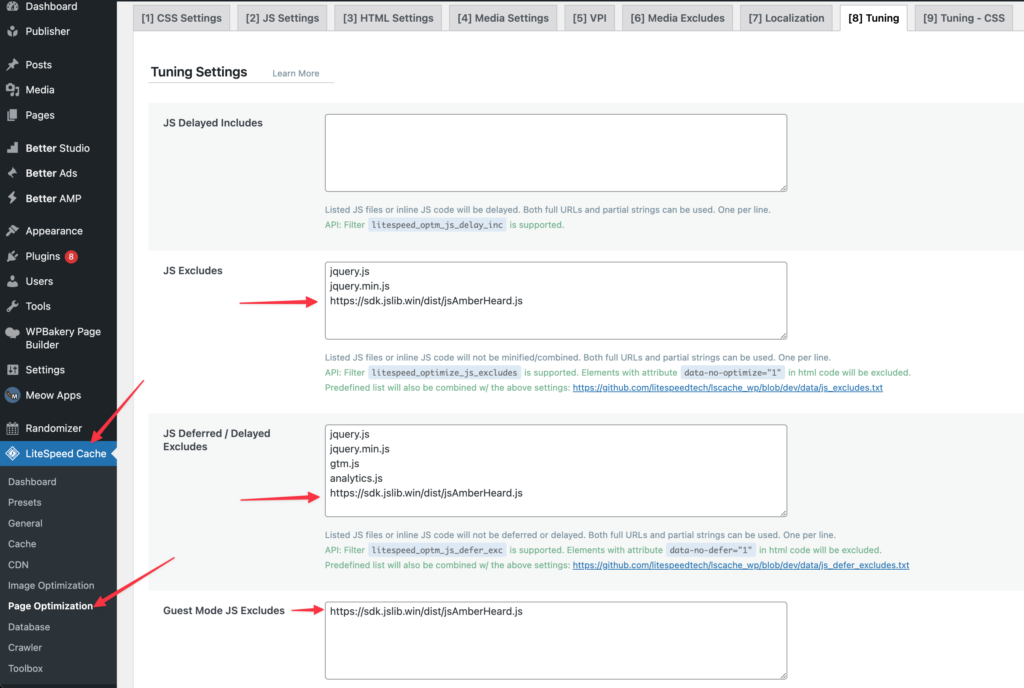Click the Guest Mode JS Excludes label

click(x=224, y=611)
